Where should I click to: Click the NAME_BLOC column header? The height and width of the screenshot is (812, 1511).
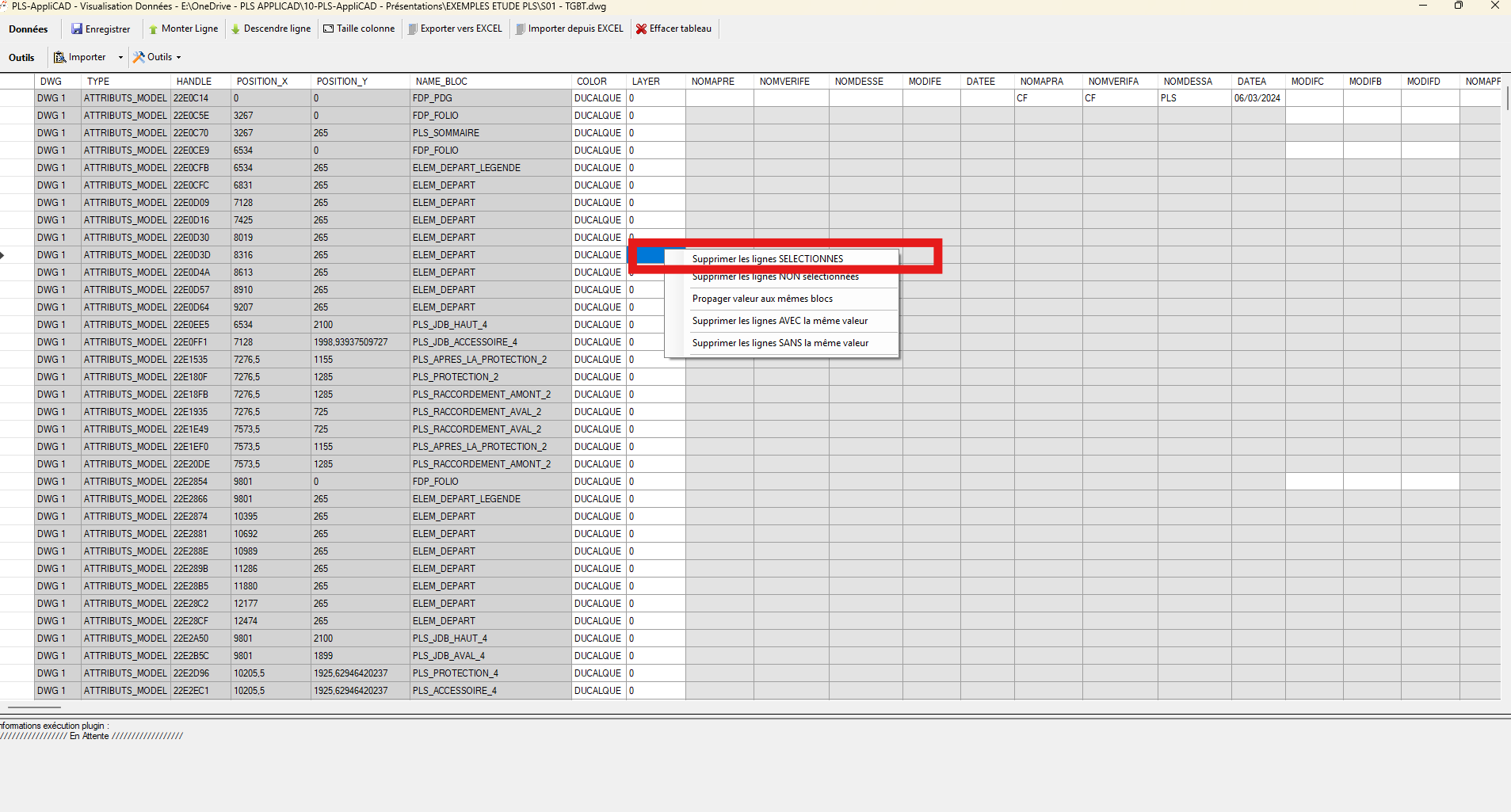(x=441, y=82)
